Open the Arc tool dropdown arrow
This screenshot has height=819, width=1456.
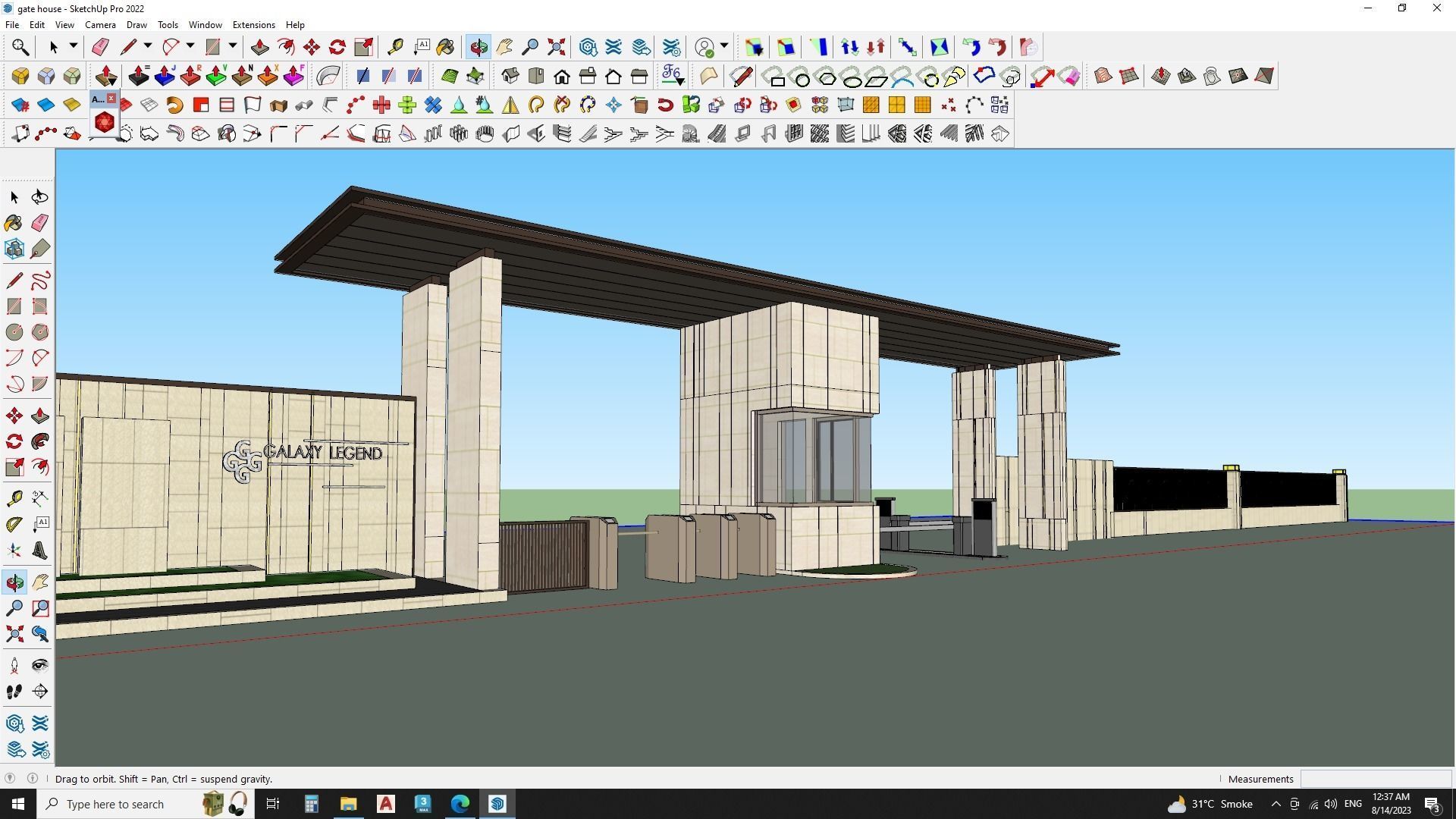tap(190, 46)
